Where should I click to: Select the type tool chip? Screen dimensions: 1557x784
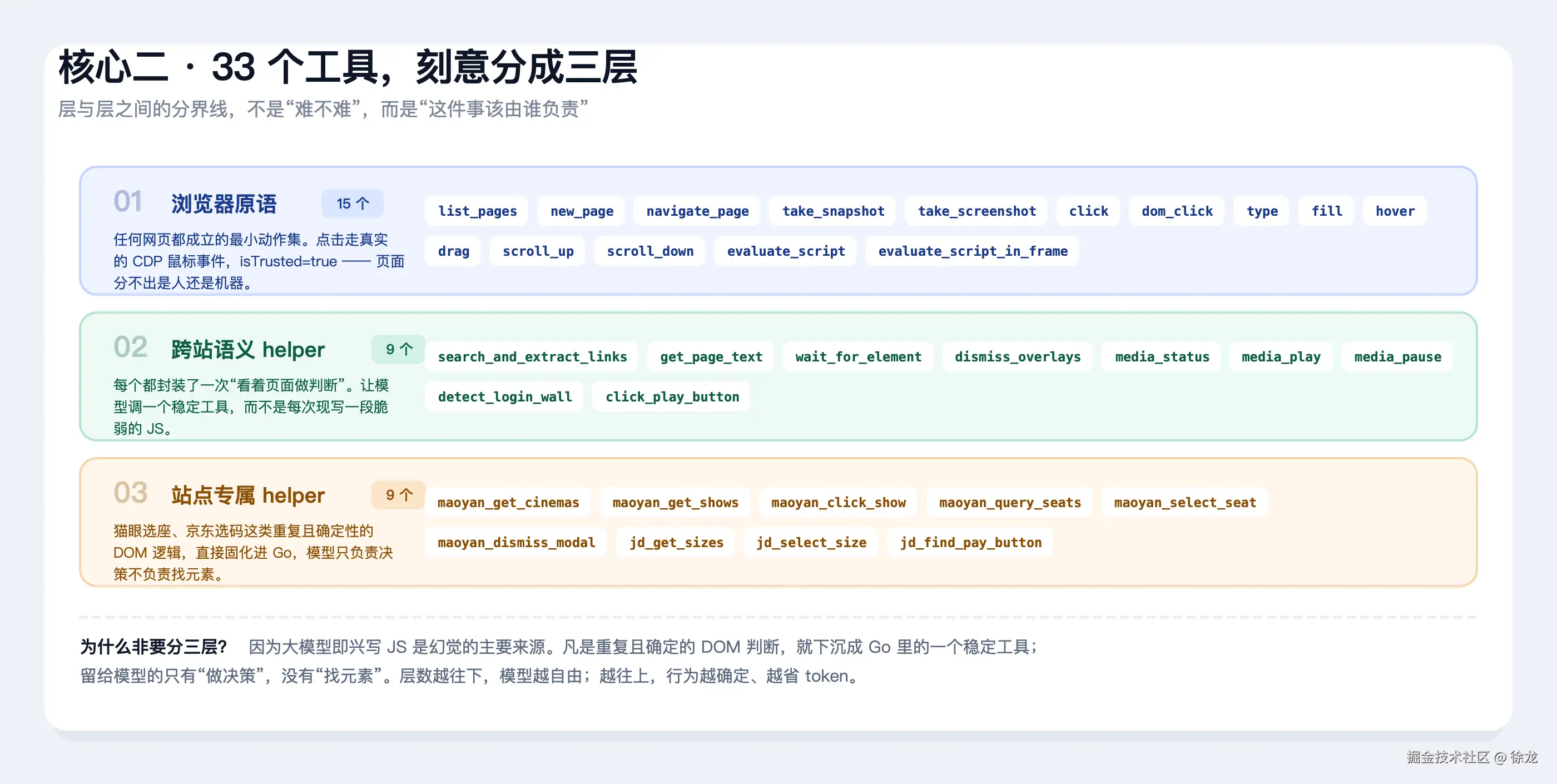pyautogui.click(x=1262, y=211)
